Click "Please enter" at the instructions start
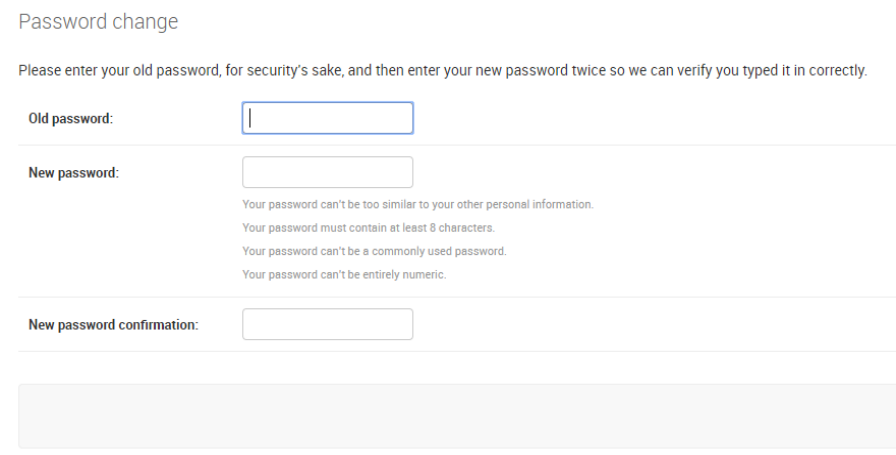 pos(52,71)
